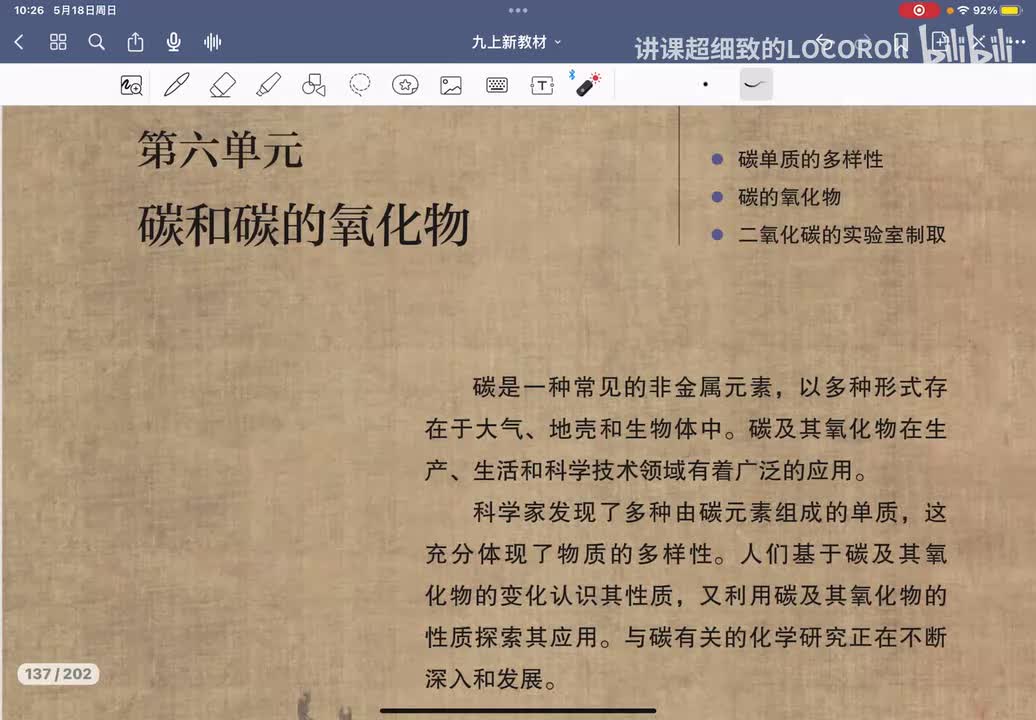Viewport: 1036px width, 720px height.
Task: Undo the last stroke
Action: click(823, 42)
